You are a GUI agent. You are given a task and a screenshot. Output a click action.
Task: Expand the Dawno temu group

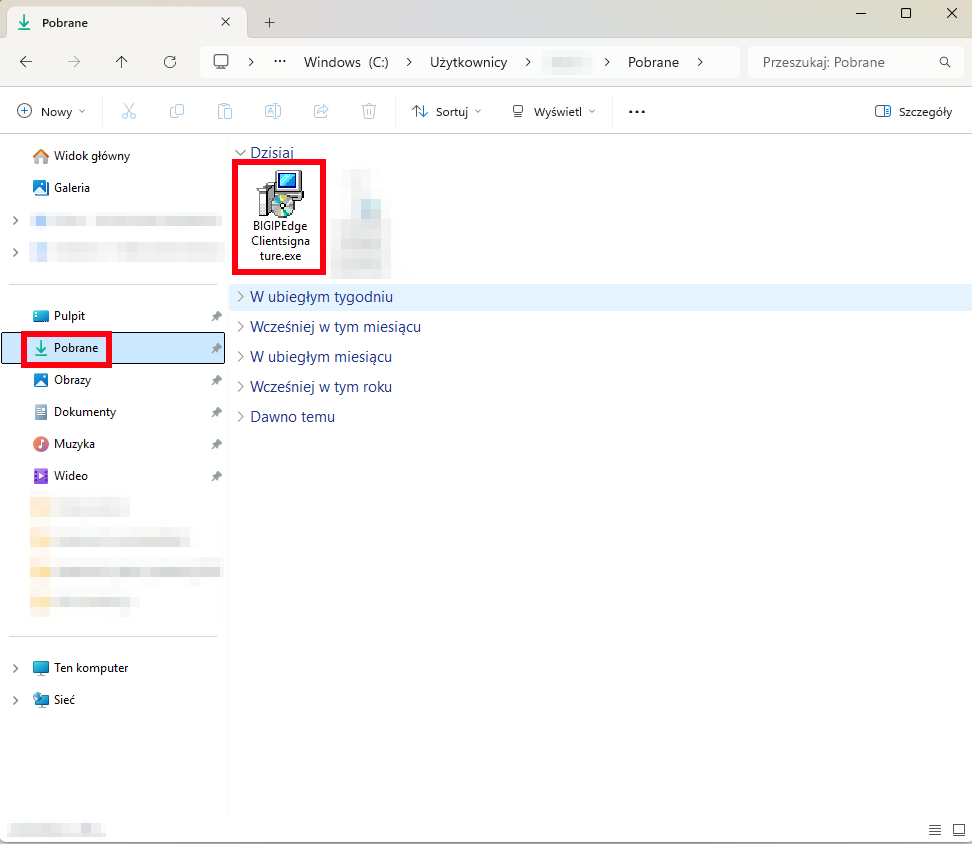tap(241, 417)
